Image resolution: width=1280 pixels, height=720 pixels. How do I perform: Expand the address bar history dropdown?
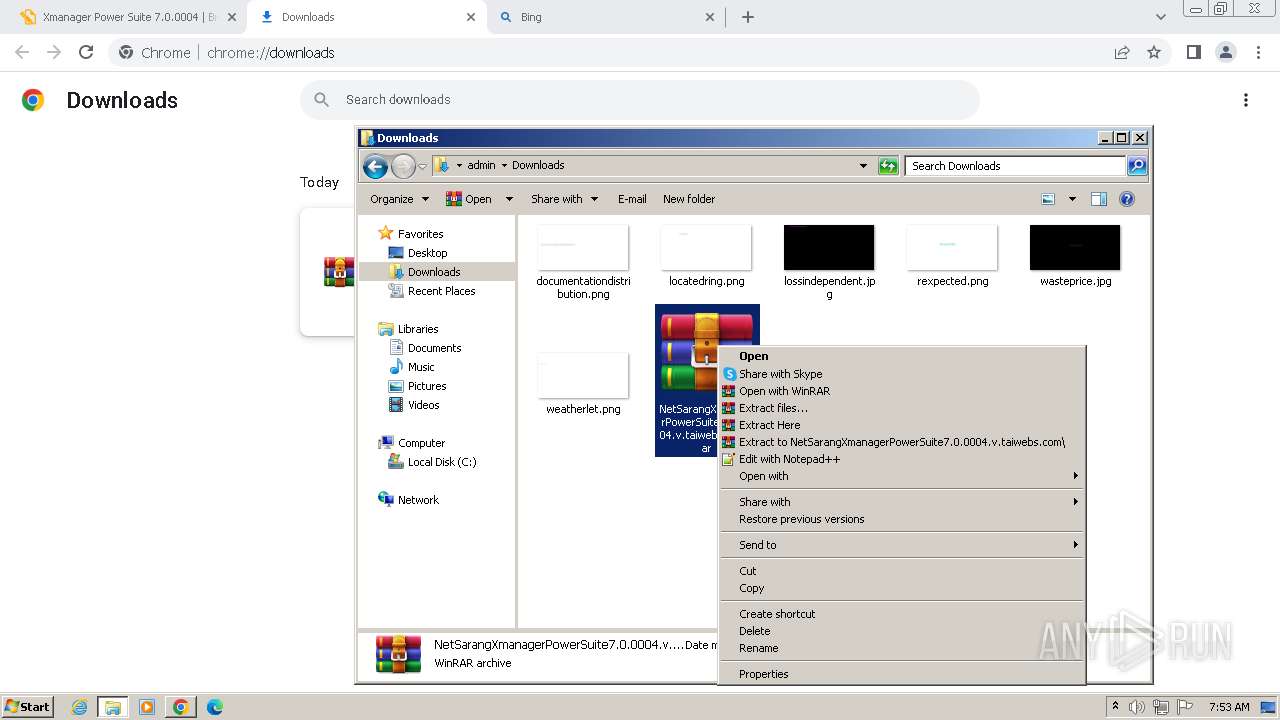pos(863,166)
